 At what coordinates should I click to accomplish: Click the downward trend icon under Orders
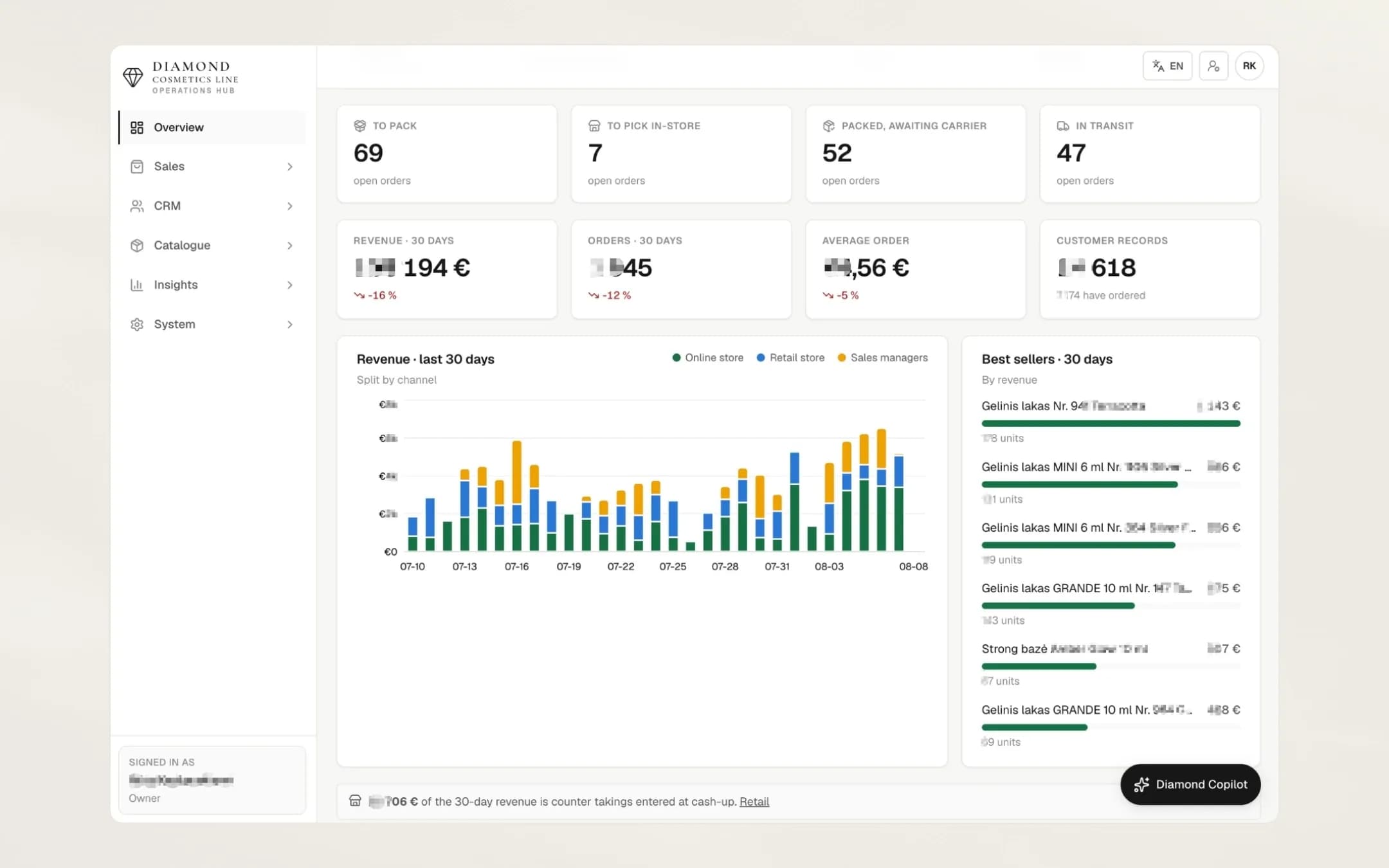point(594,296)
